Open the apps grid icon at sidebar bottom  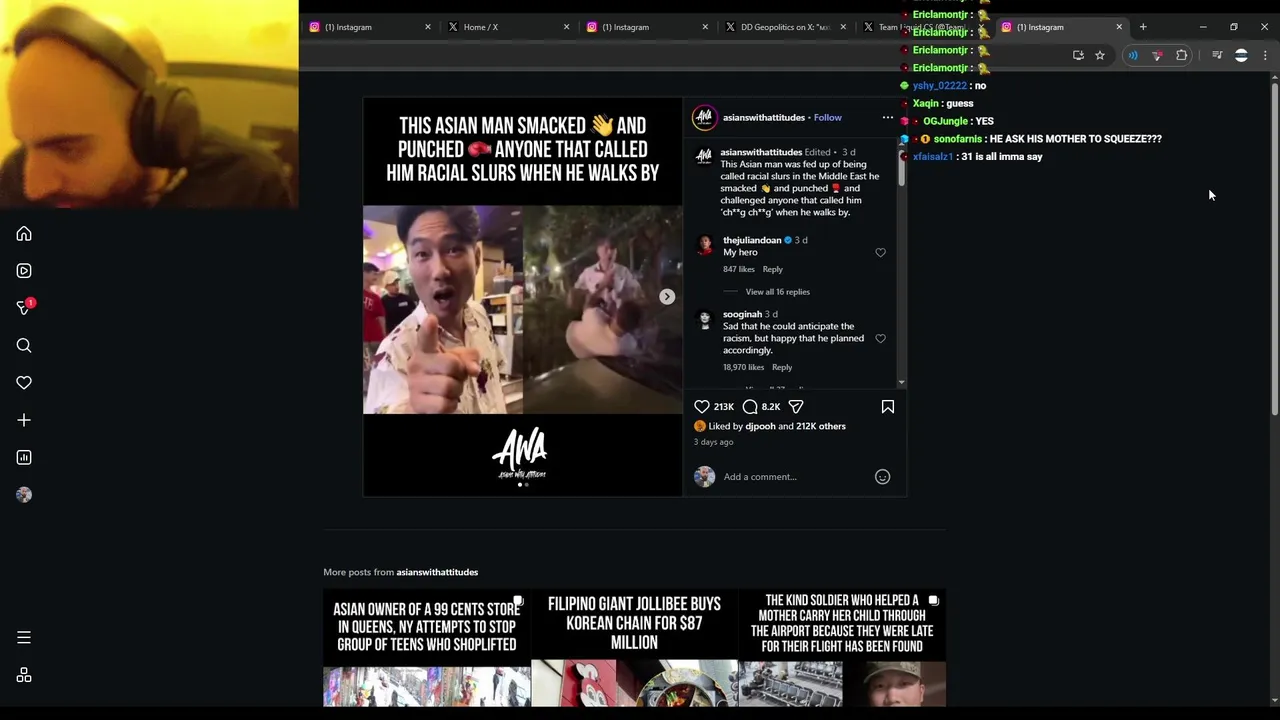[24, 675]
